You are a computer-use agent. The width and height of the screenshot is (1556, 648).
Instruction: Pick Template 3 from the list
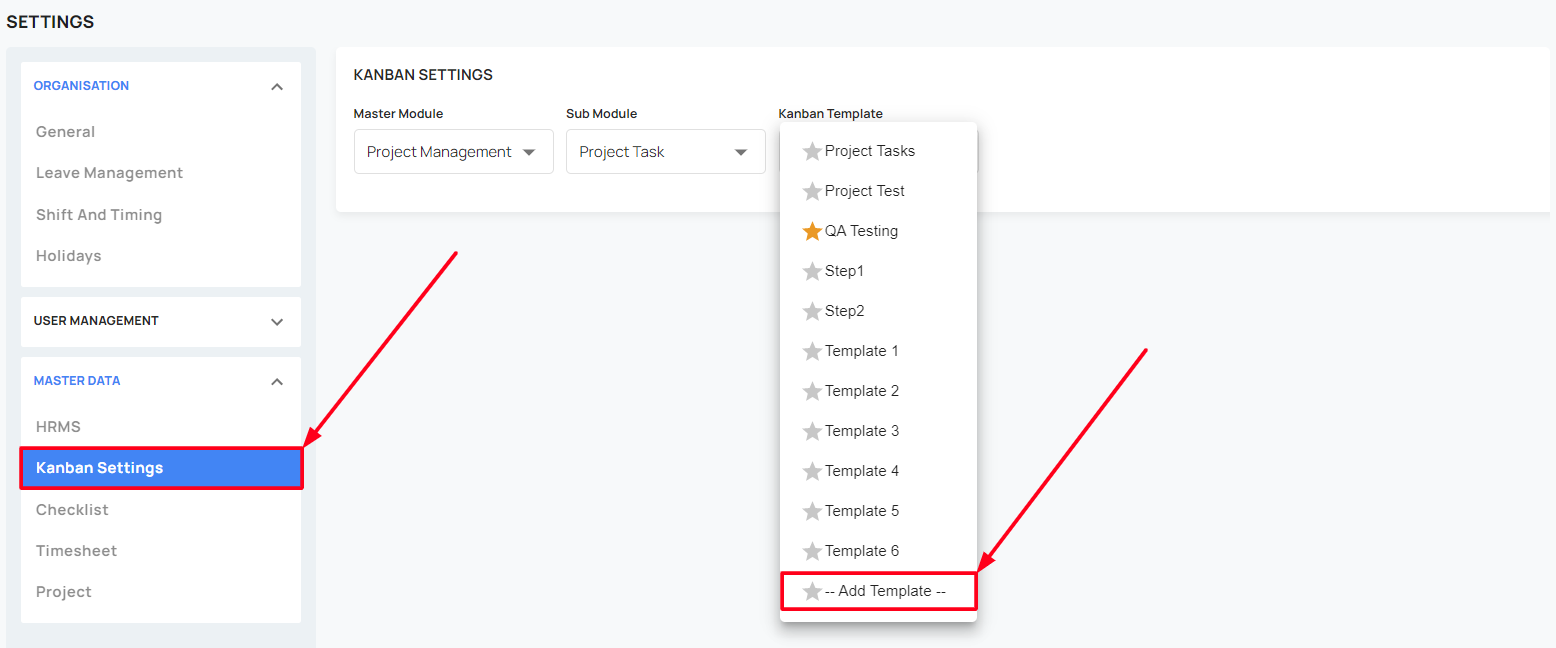coord(878,431)
